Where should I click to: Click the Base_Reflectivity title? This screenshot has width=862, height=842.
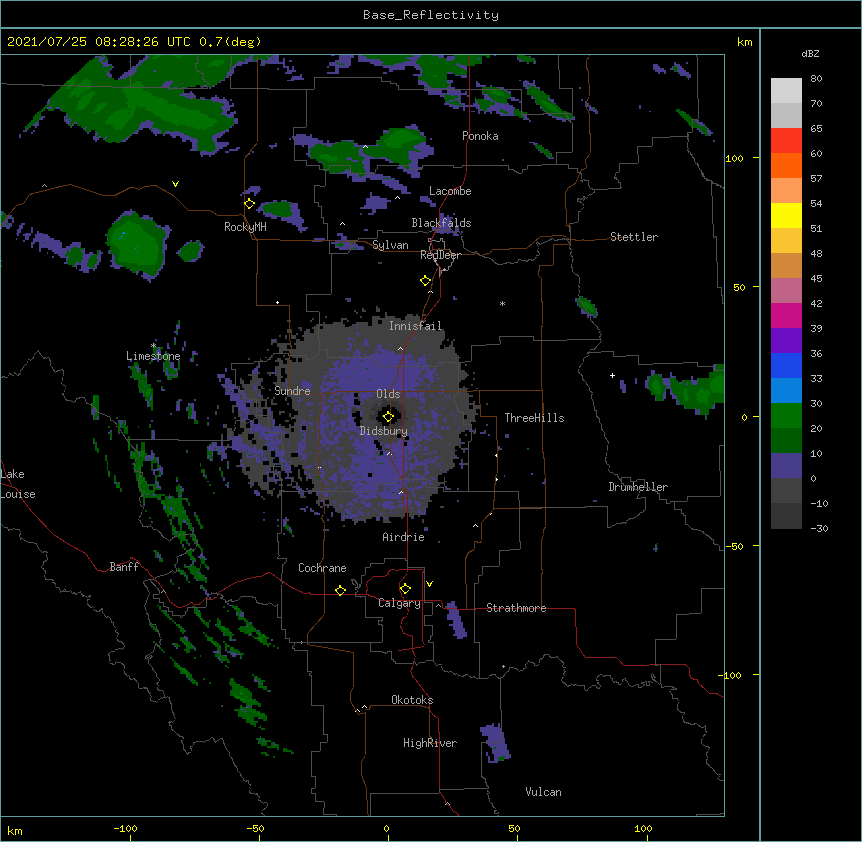(x=431, y=15)
